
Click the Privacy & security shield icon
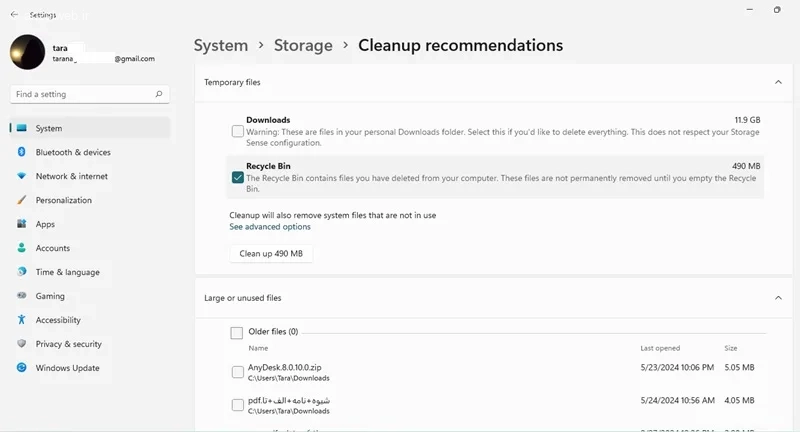pyautogui.click(x=21, y=344)
